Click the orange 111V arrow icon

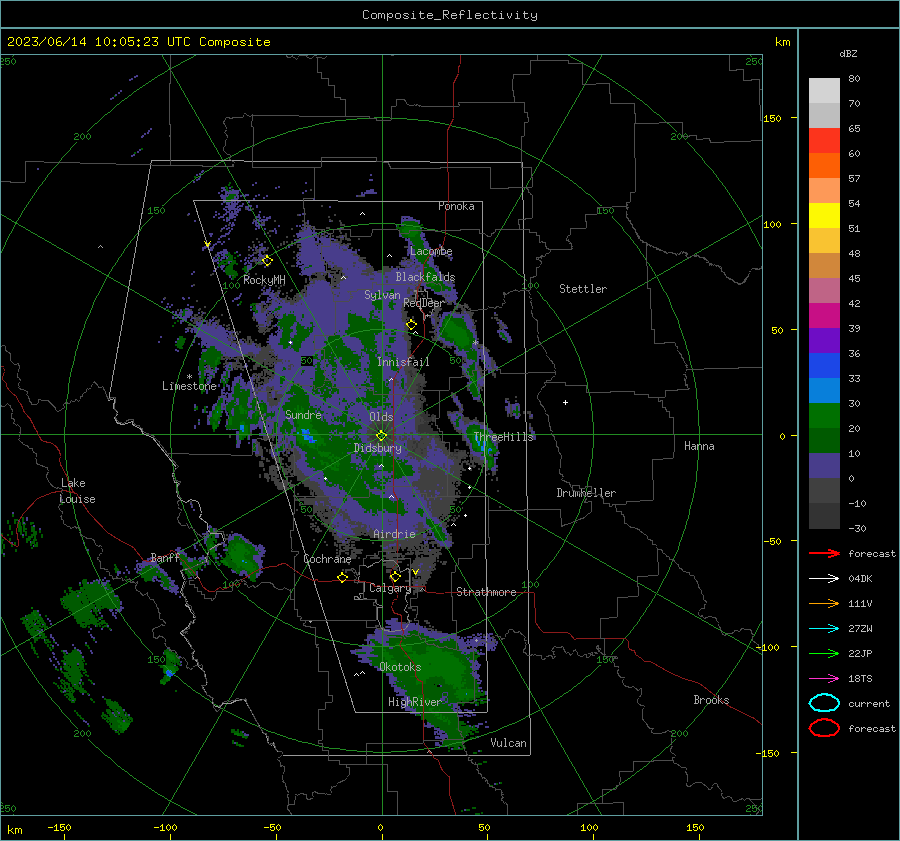coord(824,603)
